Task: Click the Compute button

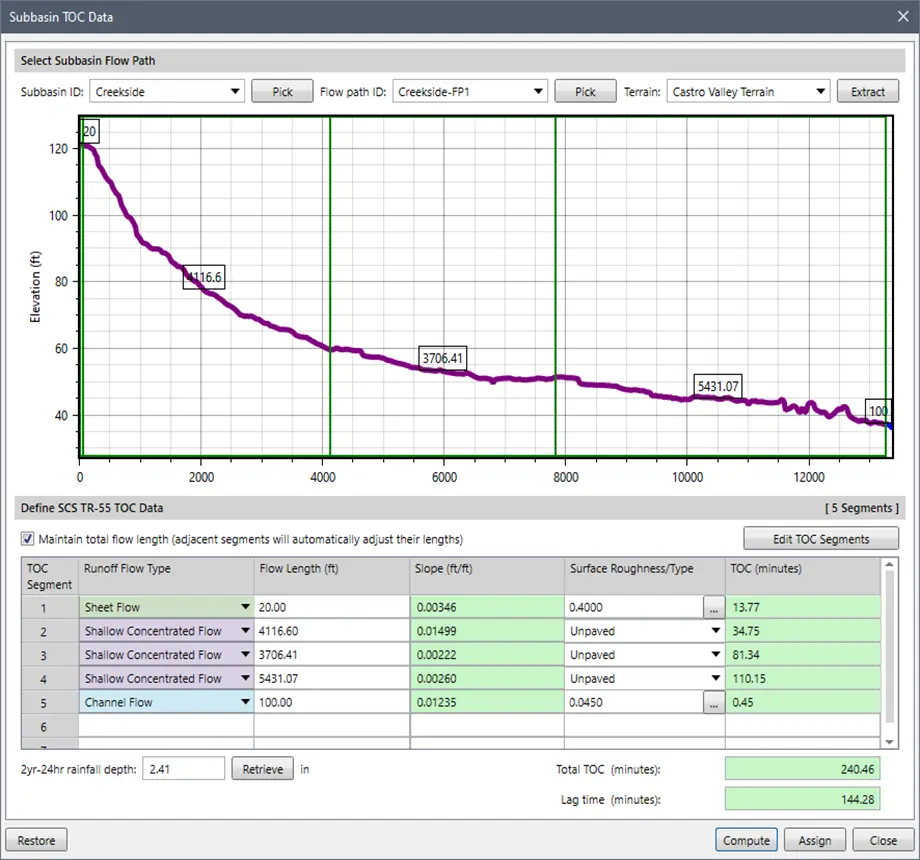Action: (x=746, y=840)
